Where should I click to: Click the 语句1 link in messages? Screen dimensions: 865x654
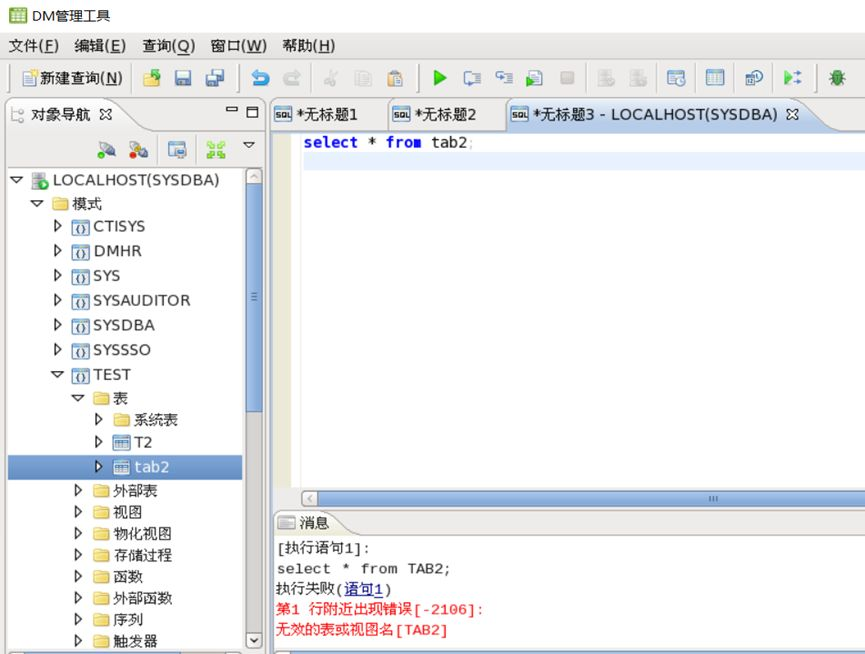tap(363, 589)
